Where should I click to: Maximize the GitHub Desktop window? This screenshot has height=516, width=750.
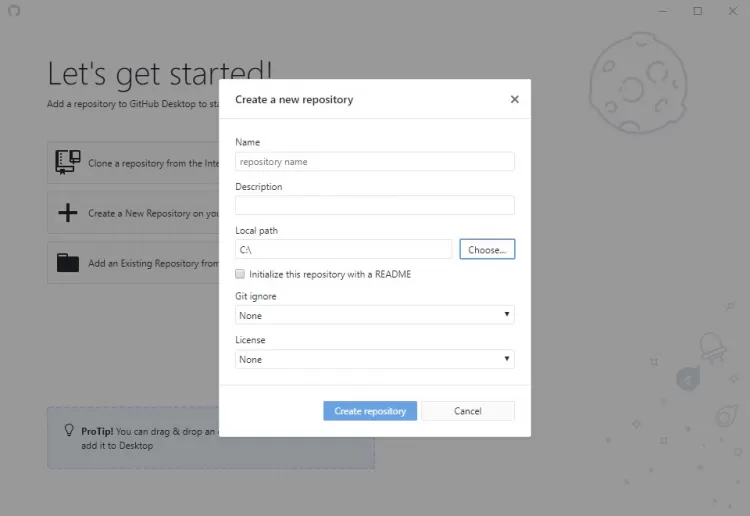pyautogui.click(x=698, y=11)
